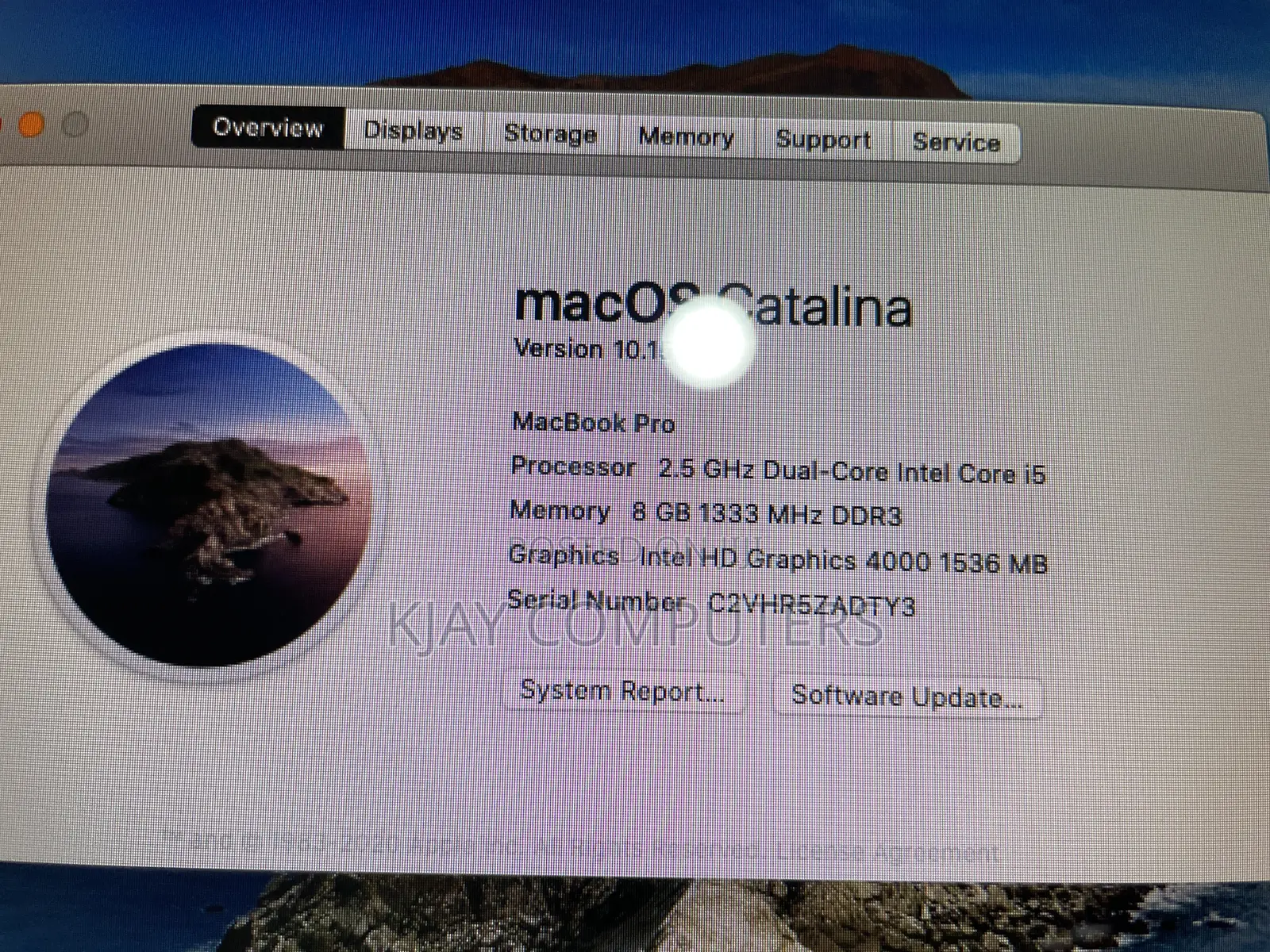The image size is (1270, 952).
Task: Select '2.5 GHz Dual-Core Intel Core i5' text
Action: [x=852, y=473]
